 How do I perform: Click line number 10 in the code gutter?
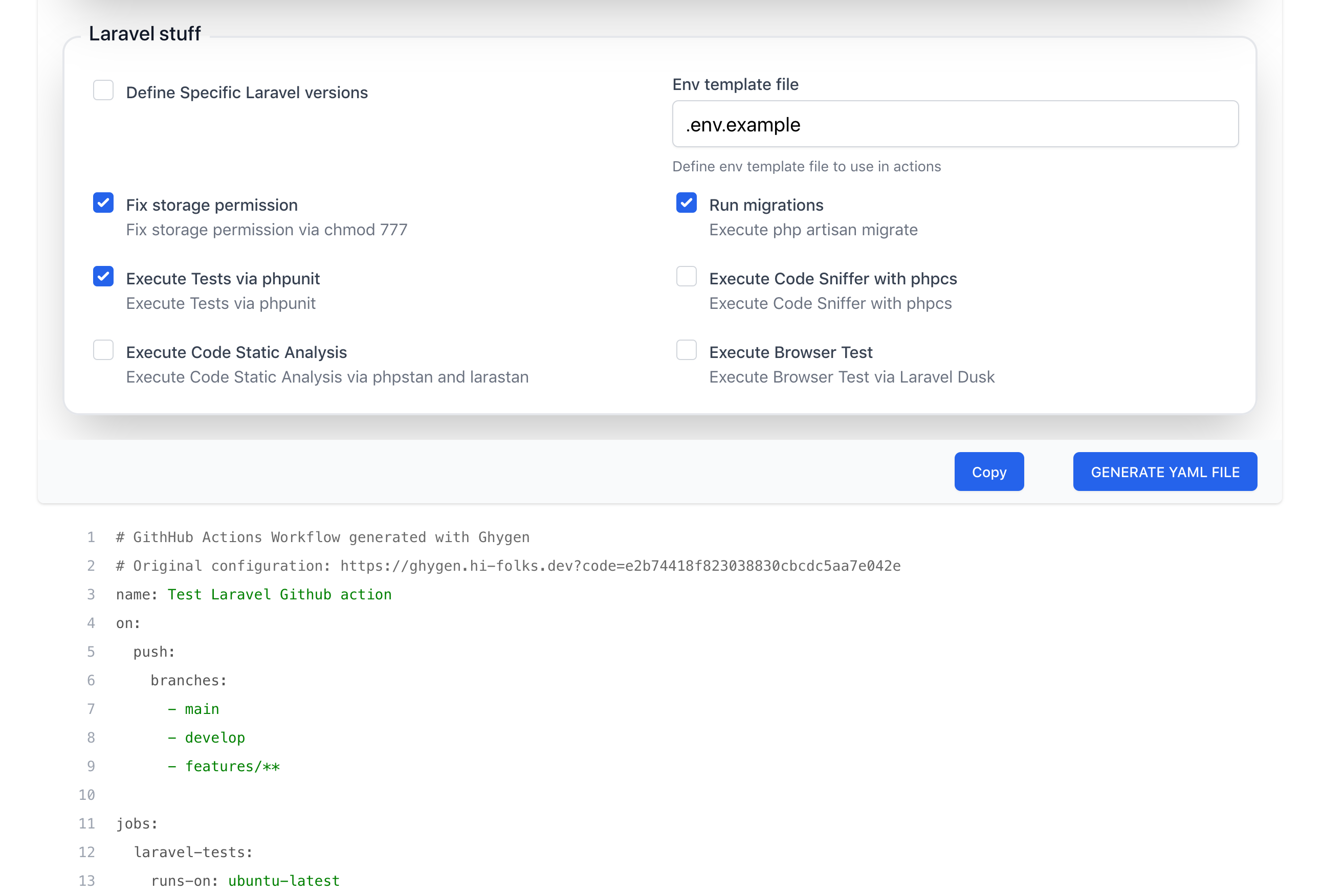click(x=86, y=795)
